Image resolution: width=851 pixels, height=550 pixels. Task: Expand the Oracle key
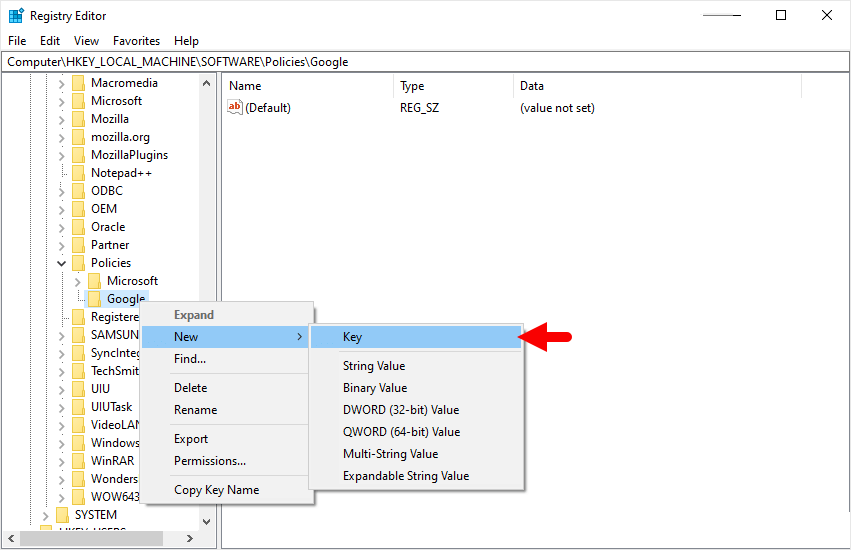(61, 227)
